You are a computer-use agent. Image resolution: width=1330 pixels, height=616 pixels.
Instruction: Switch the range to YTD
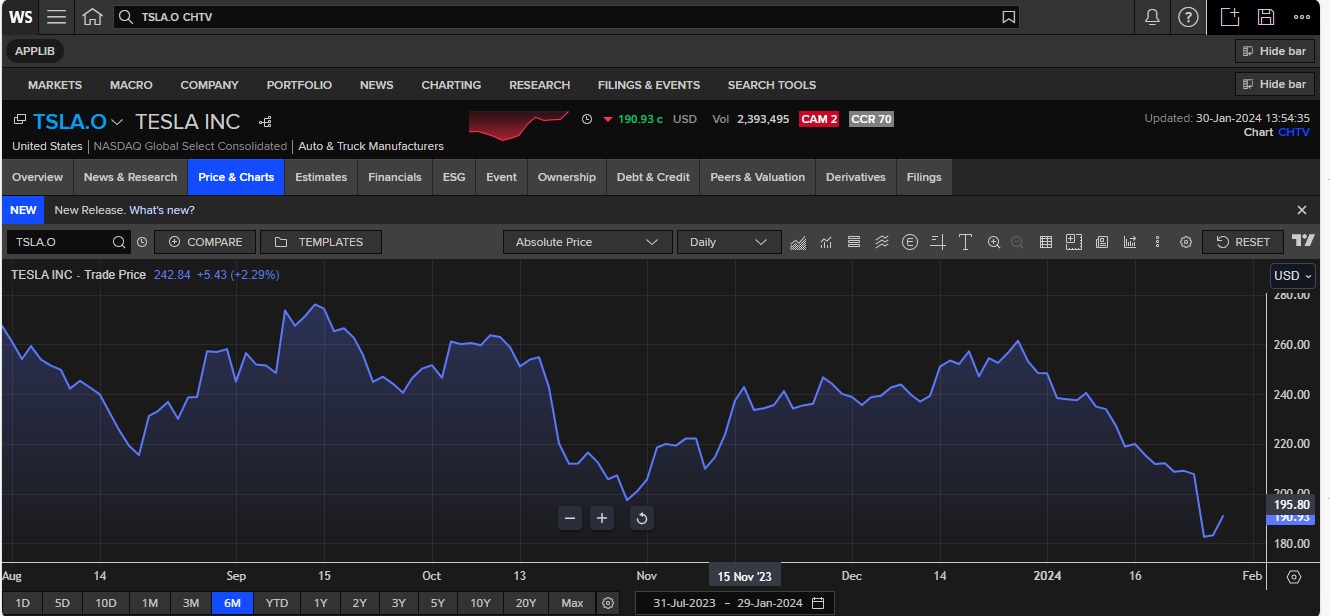coord(277,603)
